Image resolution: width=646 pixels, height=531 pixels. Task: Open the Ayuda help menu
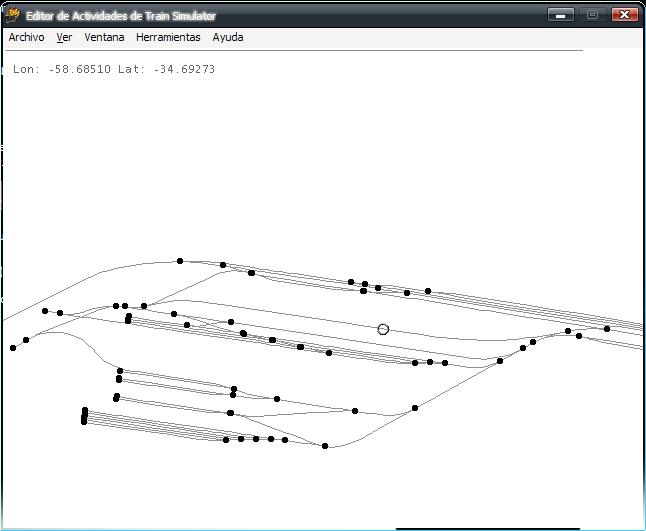tap(228, 37)
